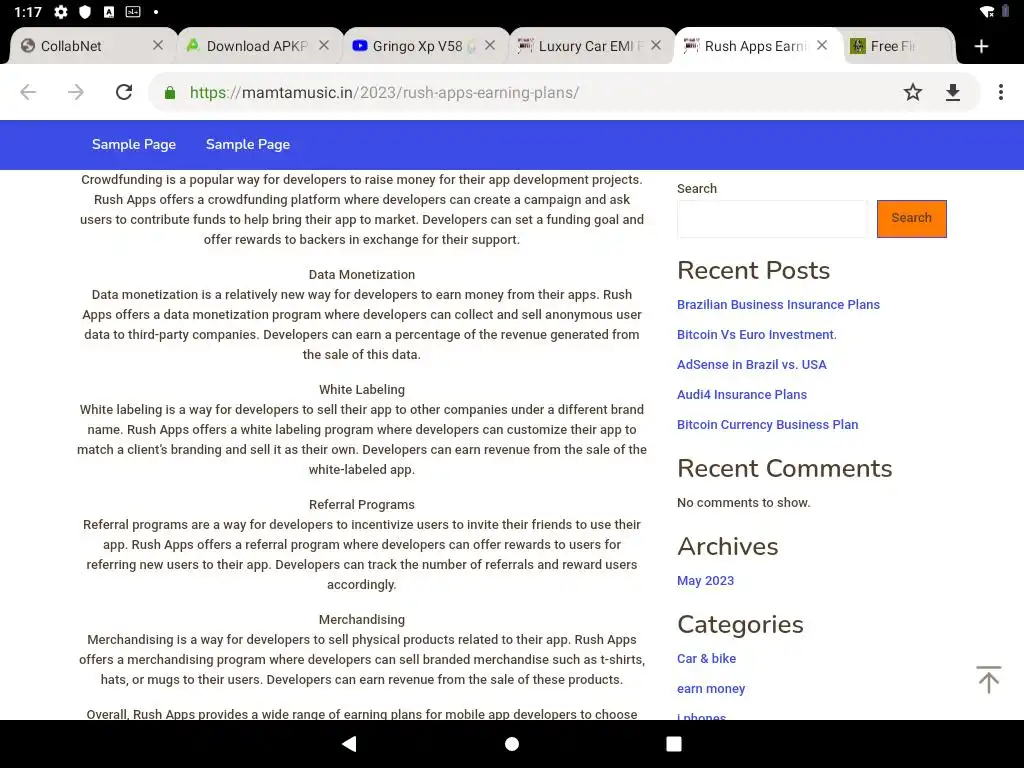Tap the shield status bar icon
The image size is (1024, 768).
point(85,12)
